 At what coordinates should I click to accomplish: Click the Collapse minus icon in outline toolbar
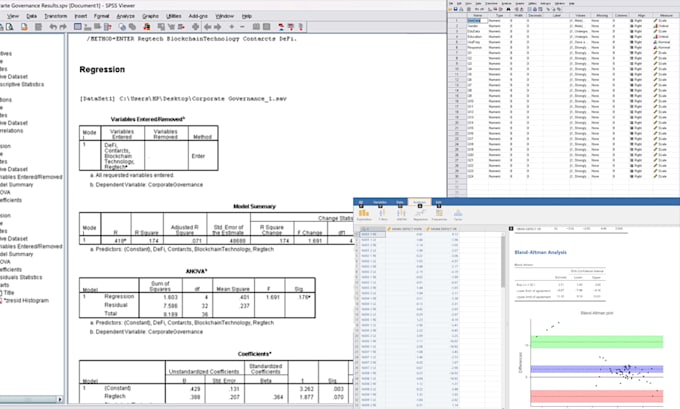(x=242, y=27)
